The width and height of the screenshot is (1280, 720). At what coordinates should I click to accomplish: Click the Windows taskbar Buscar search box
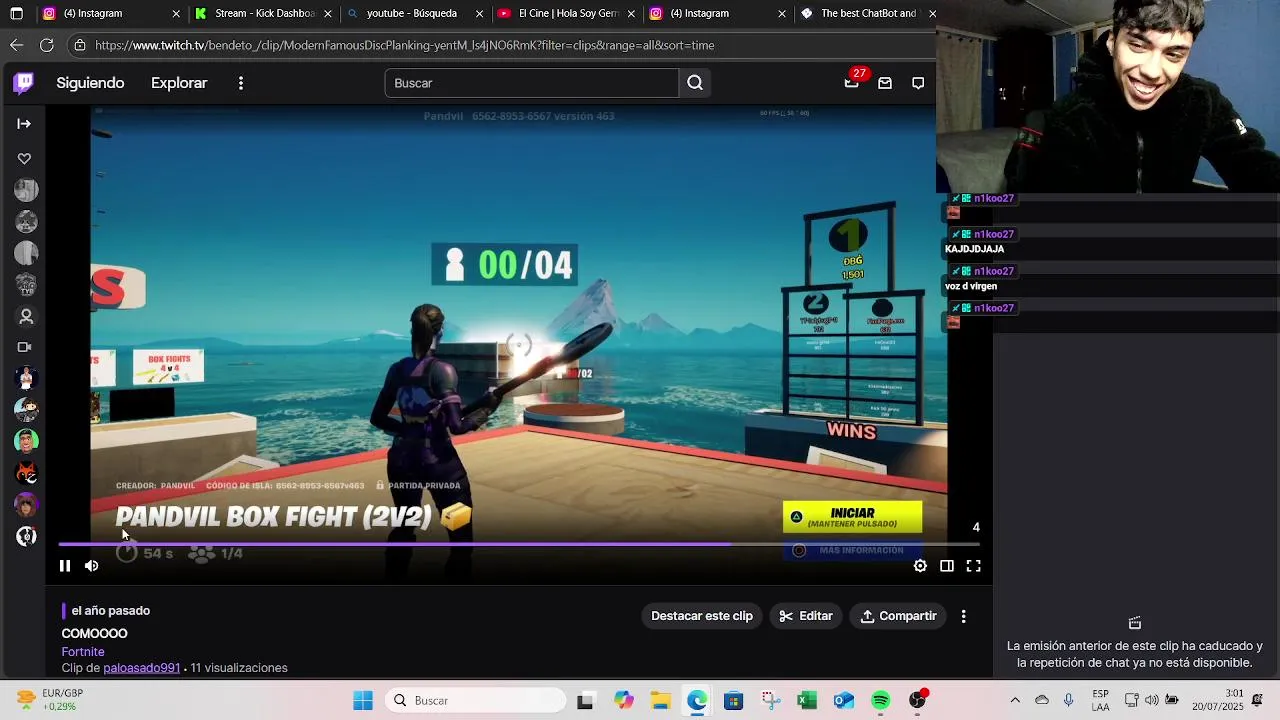(474, 701)
